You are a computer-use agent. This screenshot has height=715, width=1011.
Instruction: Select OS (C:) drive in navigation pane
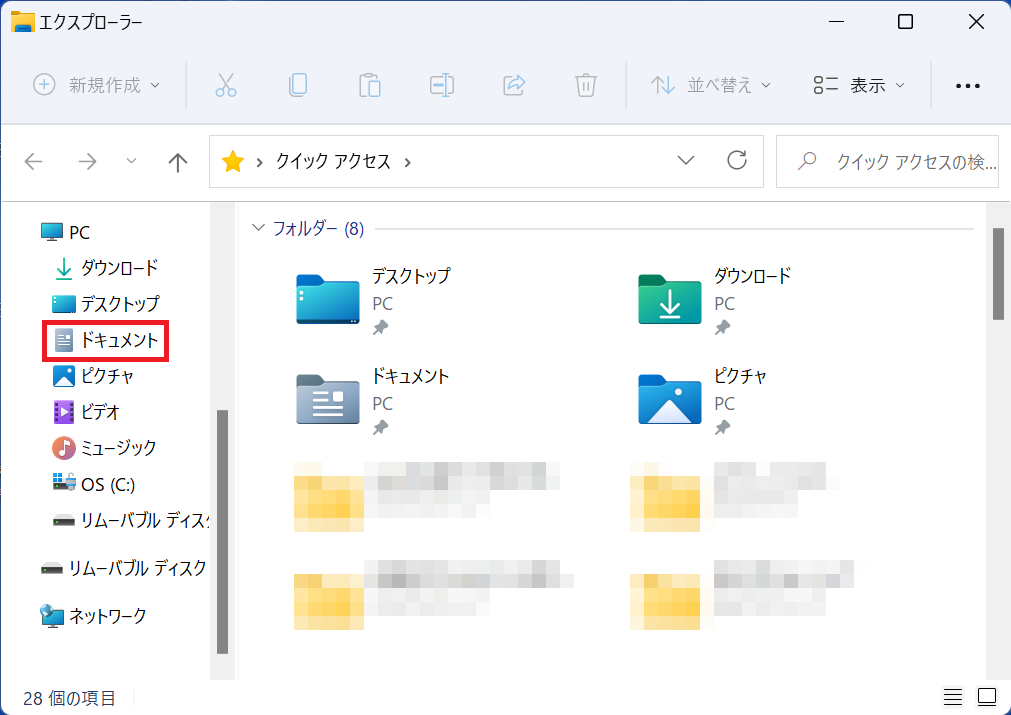(94, 484)
